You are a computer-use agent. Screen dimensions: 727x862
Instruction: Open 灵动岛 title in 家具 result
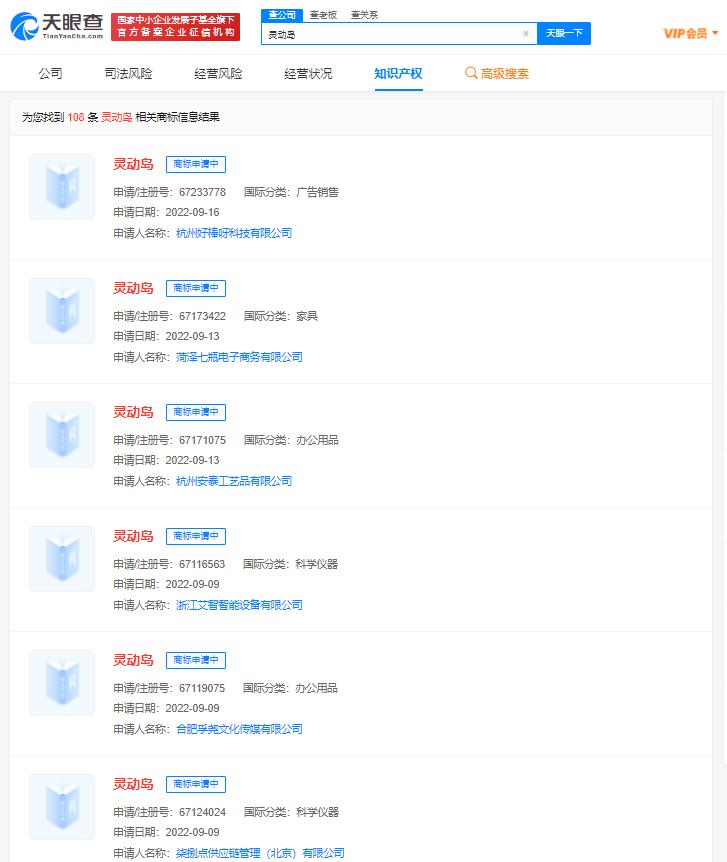pos(133,288)
